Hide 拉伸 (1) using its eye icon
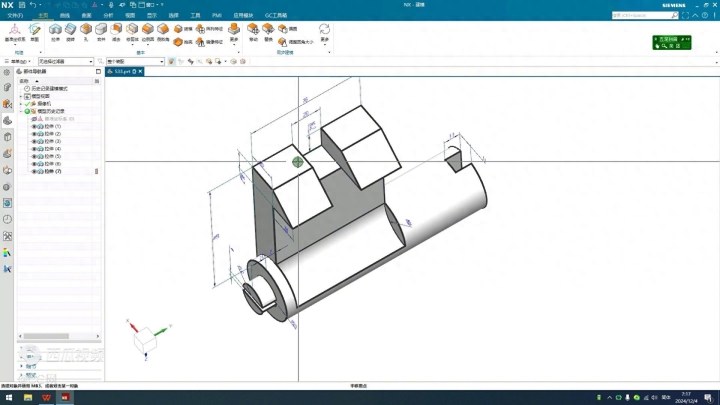 pos(34,126)
